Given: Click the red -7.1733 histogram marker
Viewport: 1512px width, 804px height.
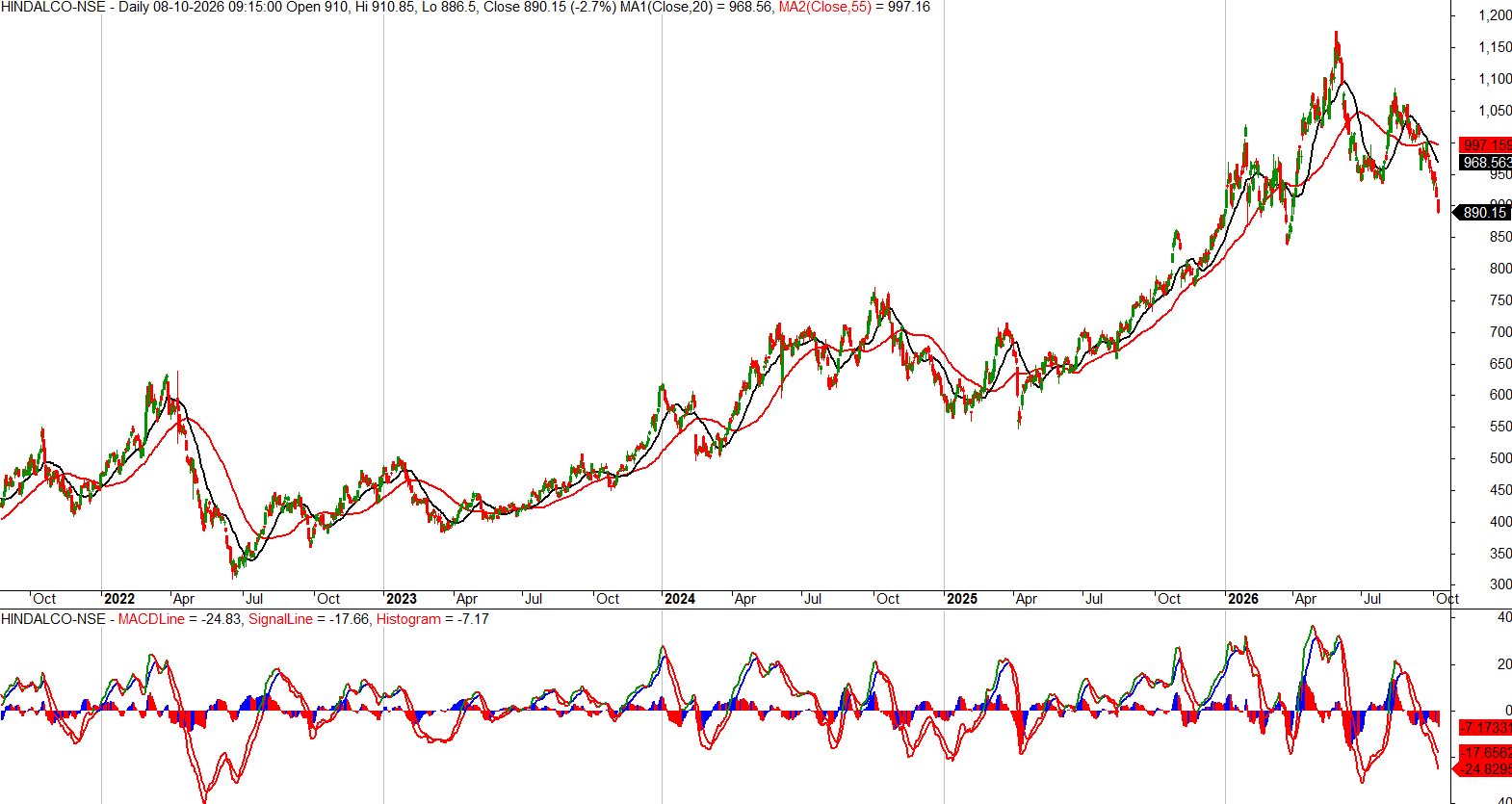Looking at the screenshot, I should pos(1486,728).
